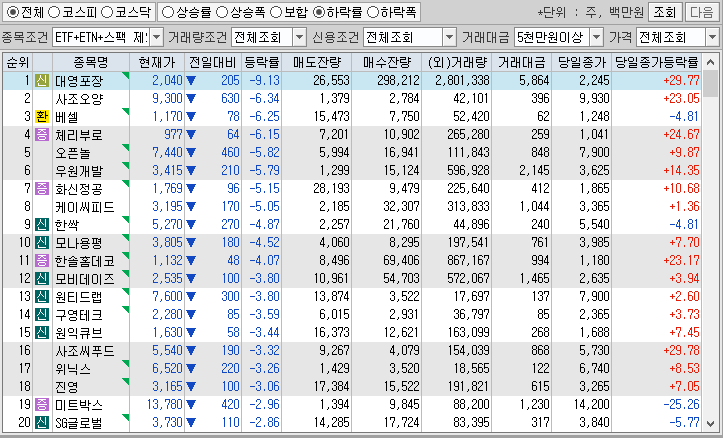
Task: Click the down arrow in 진영 row
Action: pos(191,386)
